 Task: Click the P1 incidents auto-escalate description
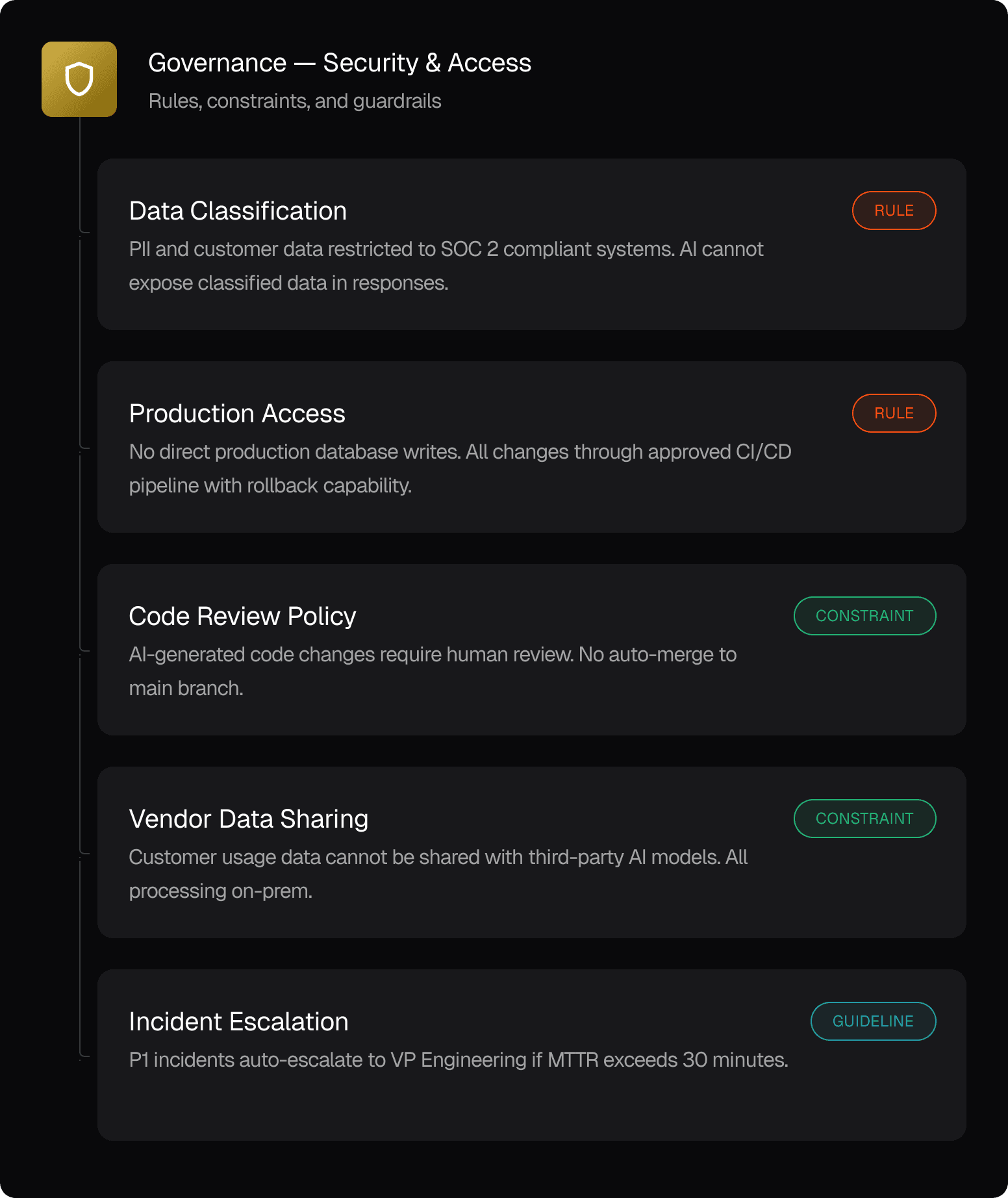pyautogui.click(x=459, y=1060)
